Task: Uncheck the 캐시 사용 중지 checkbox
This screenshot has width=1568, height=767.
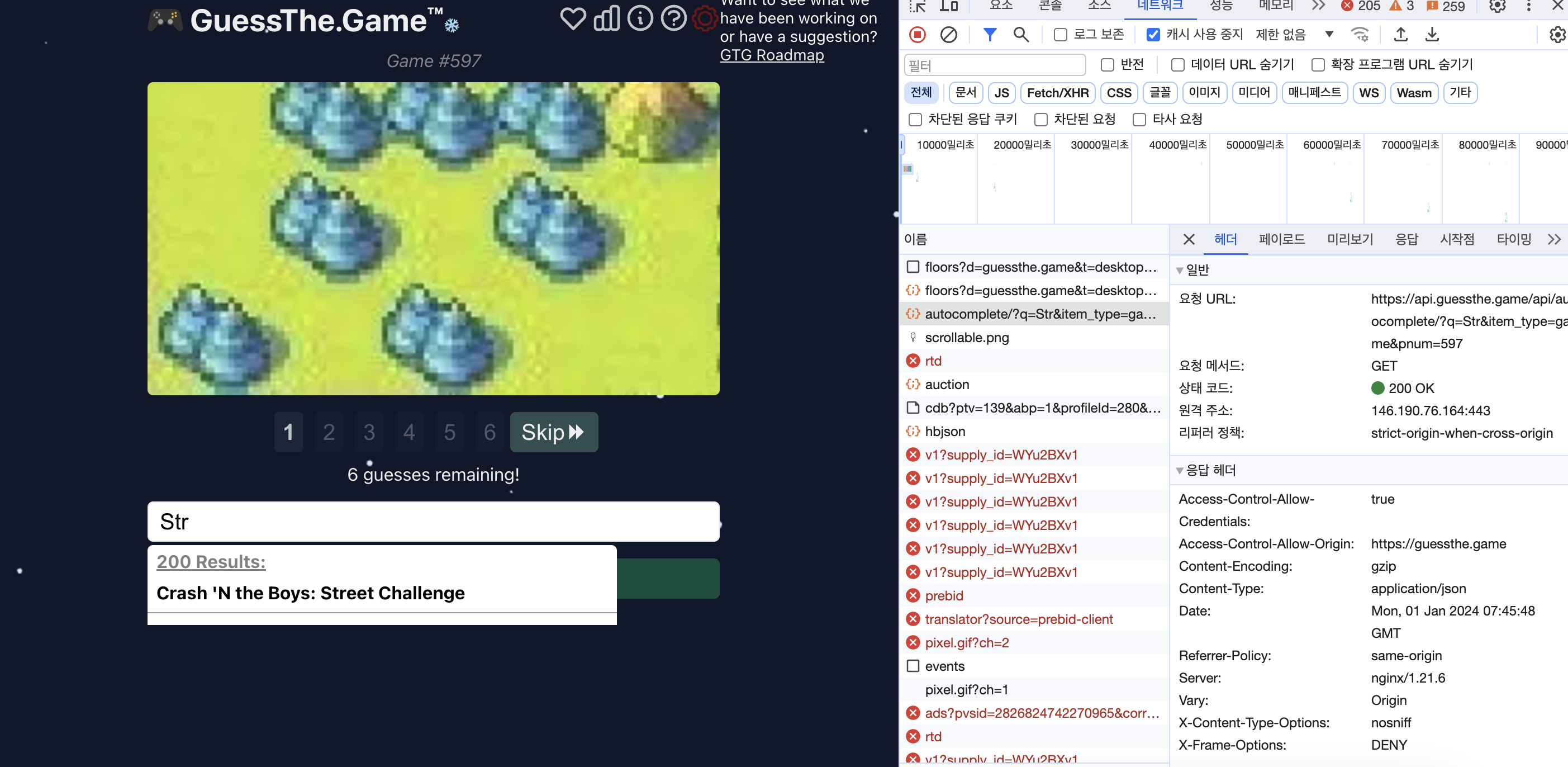Action: pyautogui.click(x=1152, y=35)
